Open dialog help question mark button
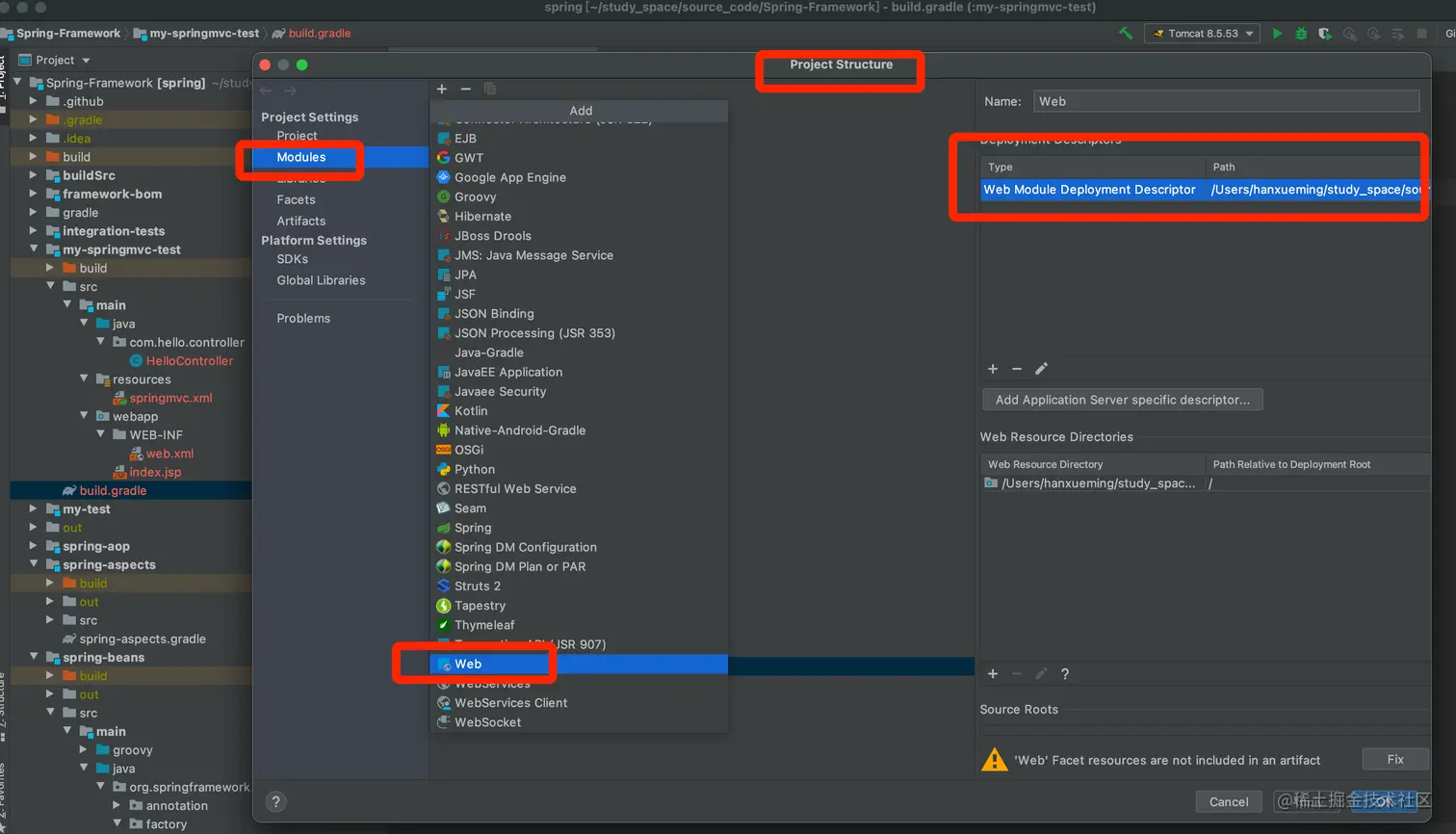Viewport: 1456px width, 834px height. tap(276, 801)
